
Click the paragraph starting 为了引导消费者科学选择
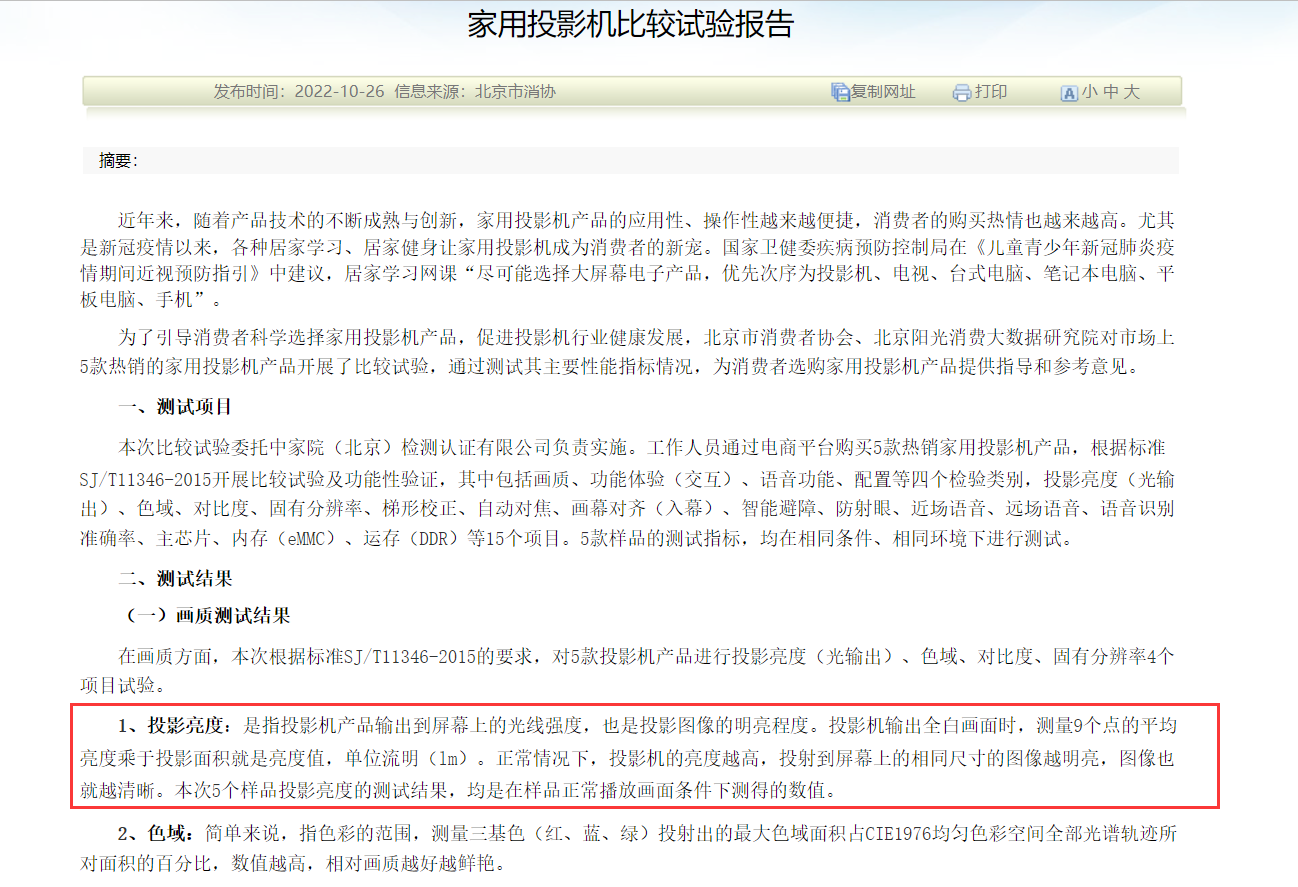pyautogui.click(x=628, y=352)
